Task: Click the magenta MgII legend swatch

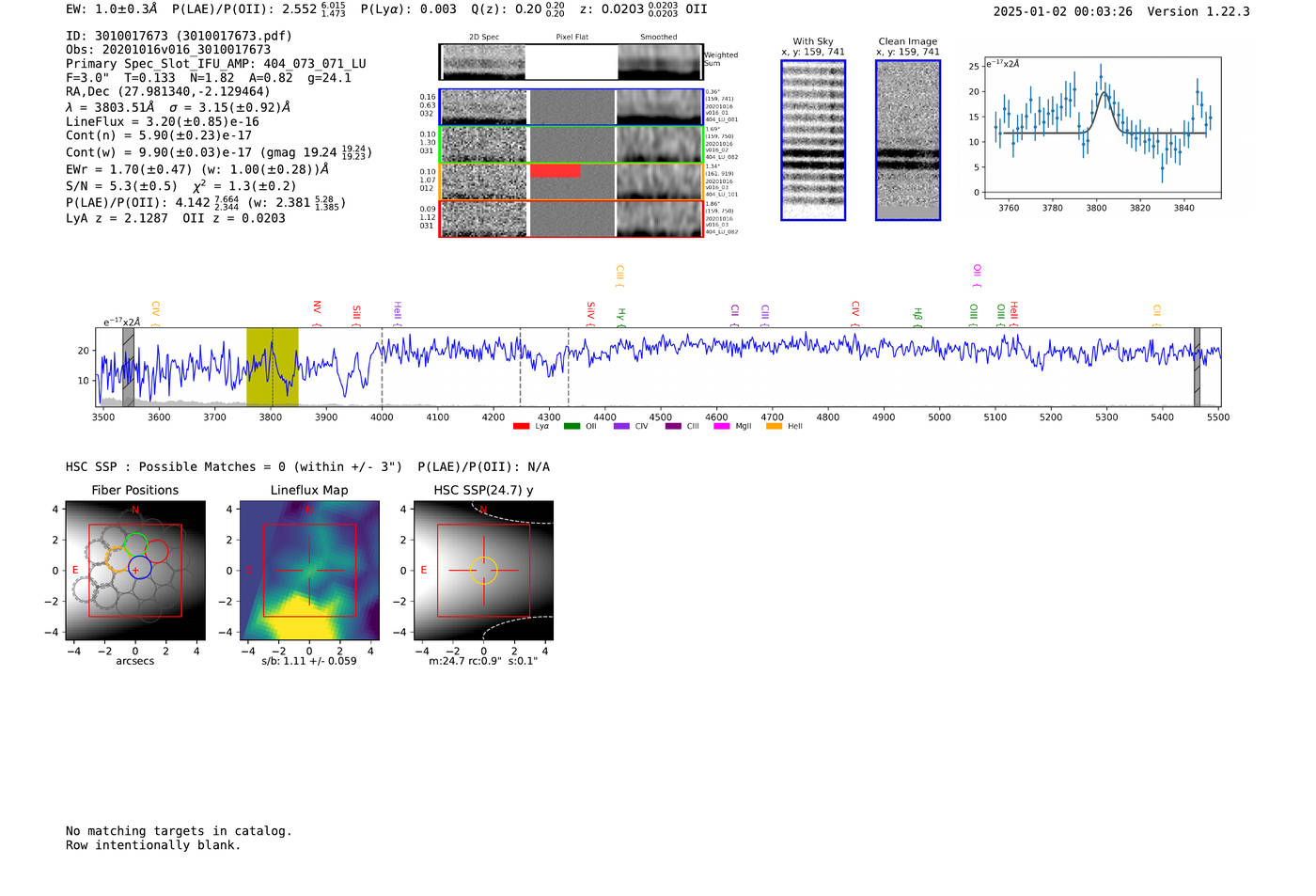Action: (721, 426)
